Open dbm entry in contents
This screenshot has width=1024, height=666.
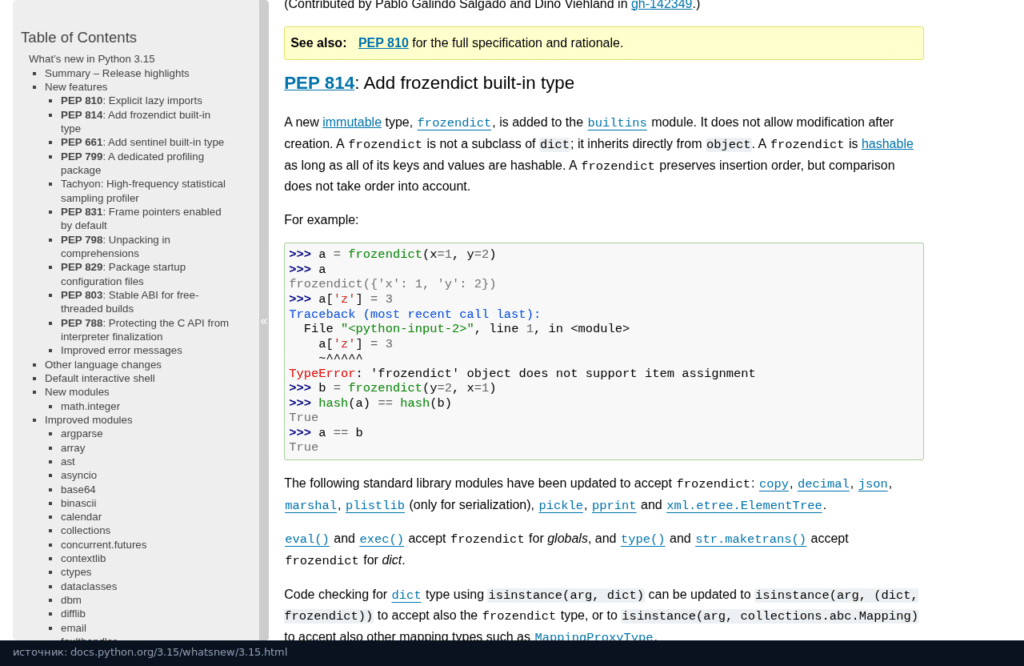[71, 601]
